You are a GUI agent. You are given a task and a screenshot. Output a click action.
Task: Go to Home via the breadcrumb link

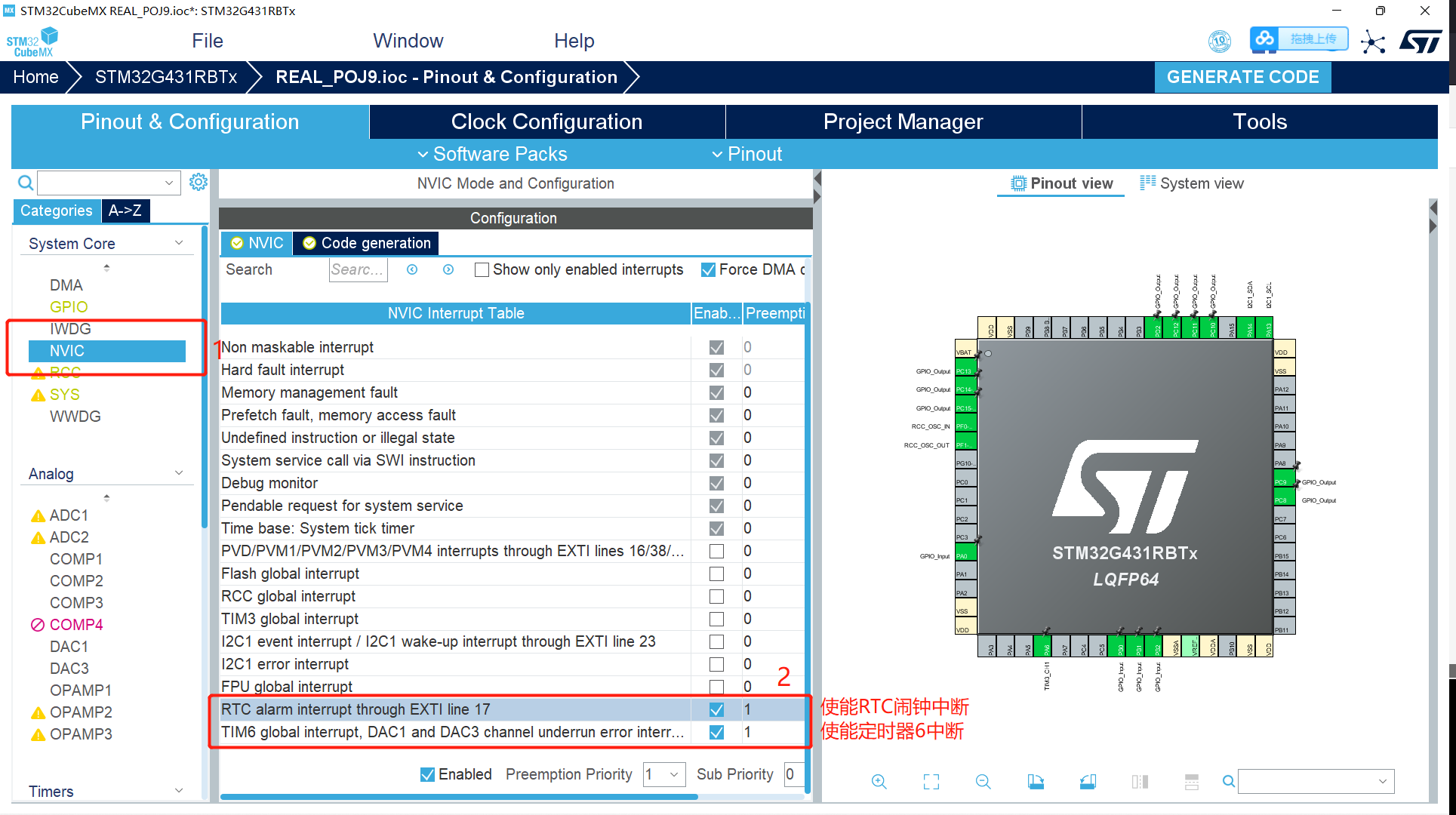point(35,76)
